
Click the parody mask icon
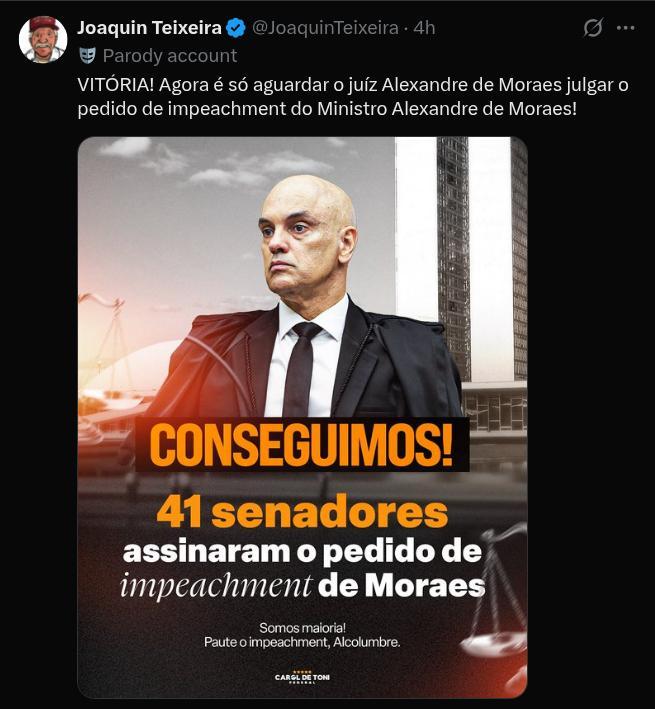pos(88,56)
